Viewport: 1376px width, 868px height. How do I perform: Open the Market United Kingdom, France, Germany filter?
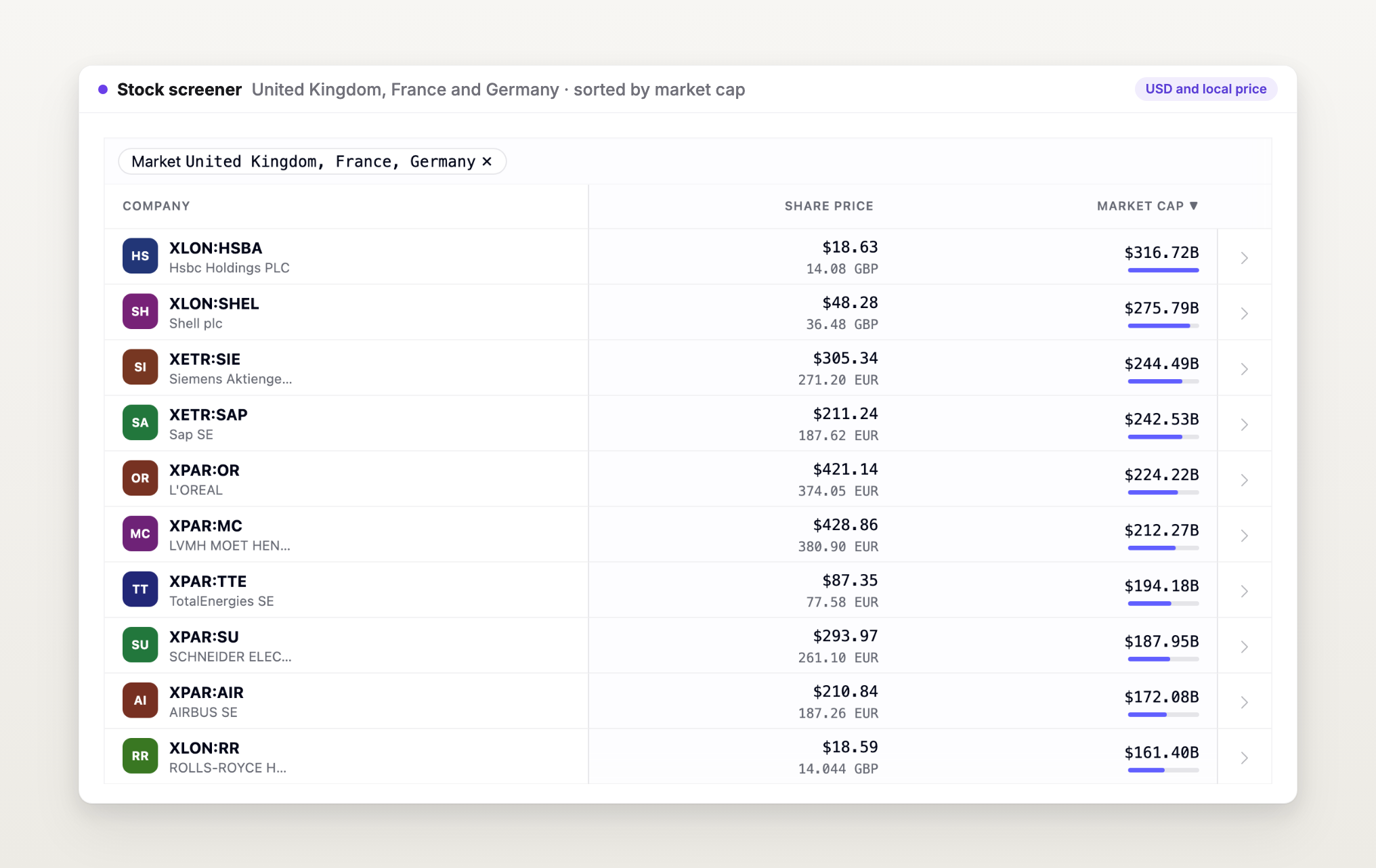pos(312,161)
